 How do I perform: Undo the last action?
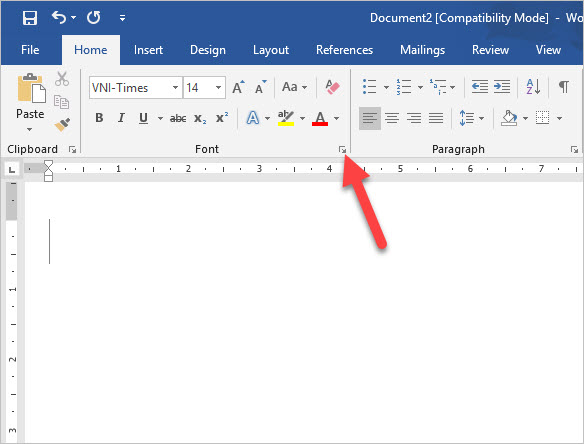coord(59,17)
